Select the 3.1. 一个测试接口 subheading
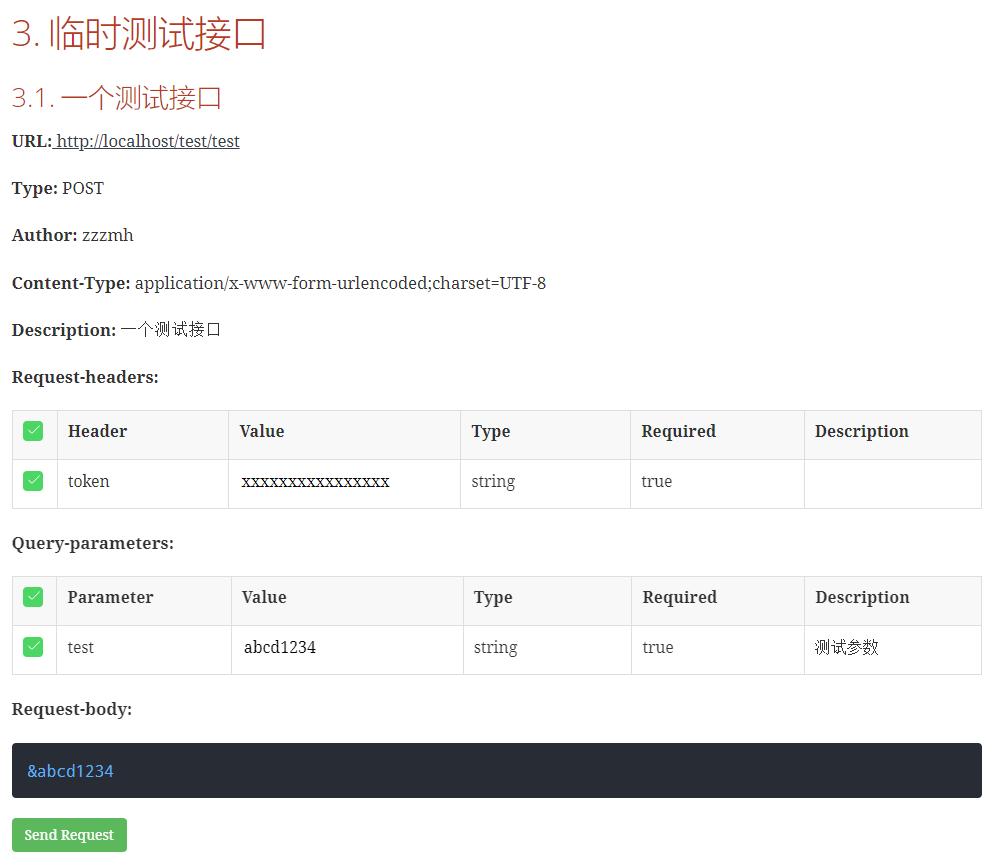 (116, 98)
